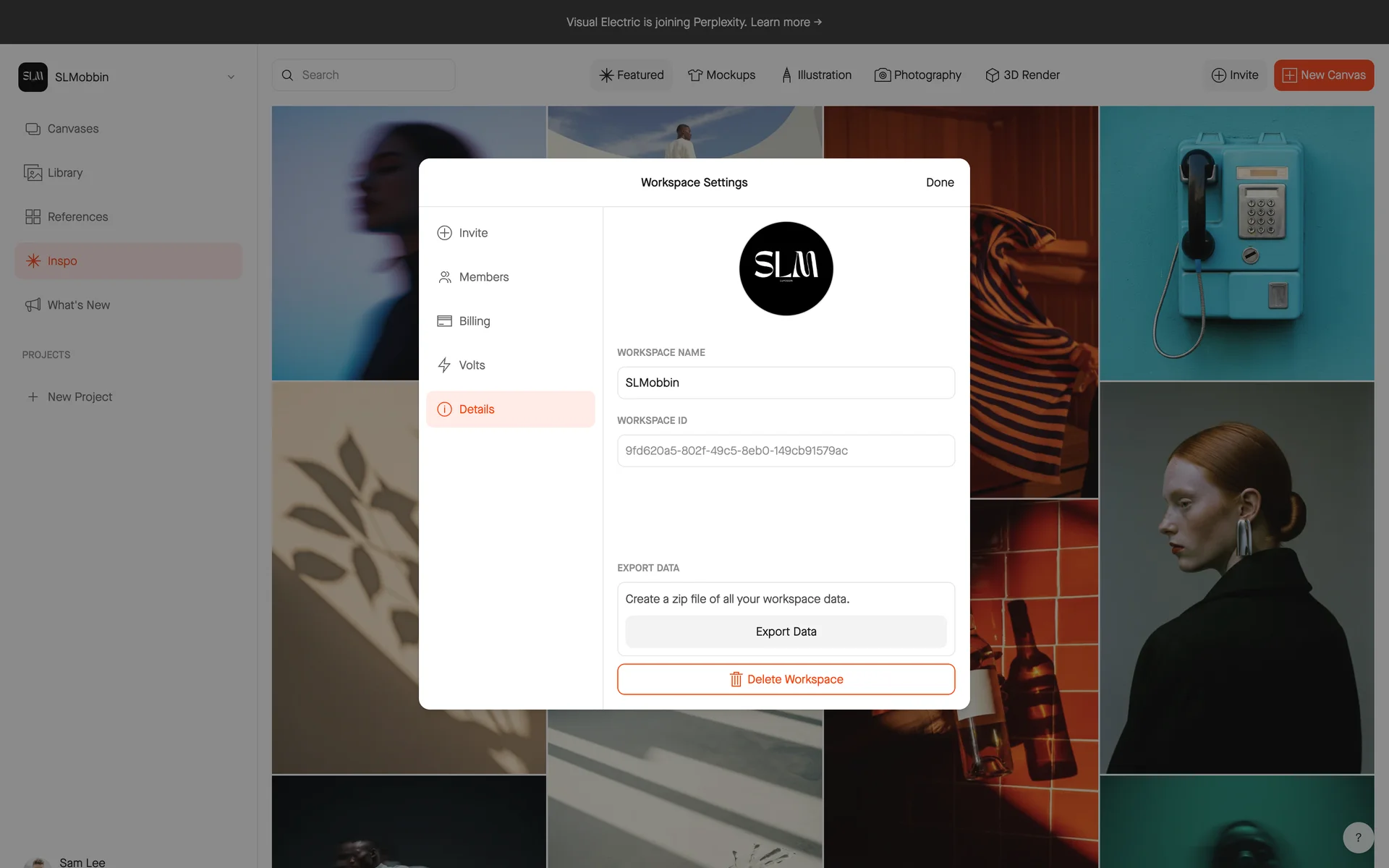The width and height of the screenshot is (1389, 868).
Task: Open Canvases from the sidebar
Action: pyautogui.click(x=72, y=129)
